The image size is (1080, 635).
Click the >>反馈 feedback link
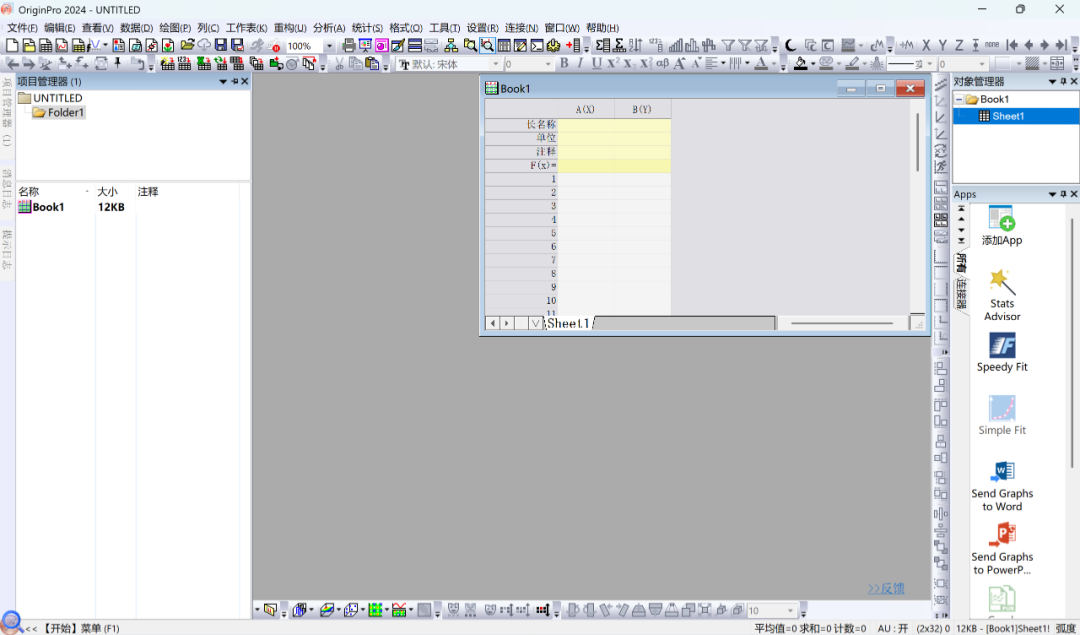(886, 588)
